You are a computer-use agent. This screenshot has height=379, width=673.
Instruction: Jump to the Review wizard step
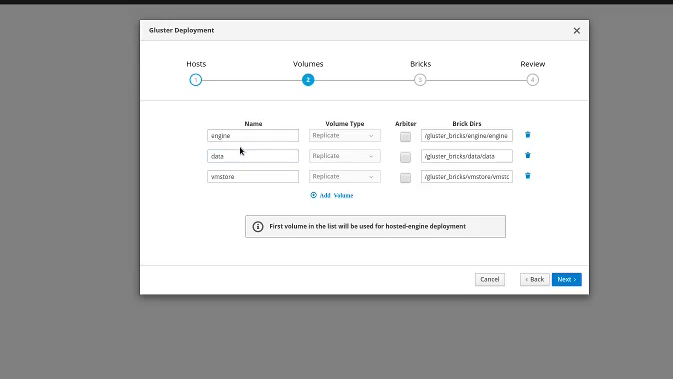(533, 80)
